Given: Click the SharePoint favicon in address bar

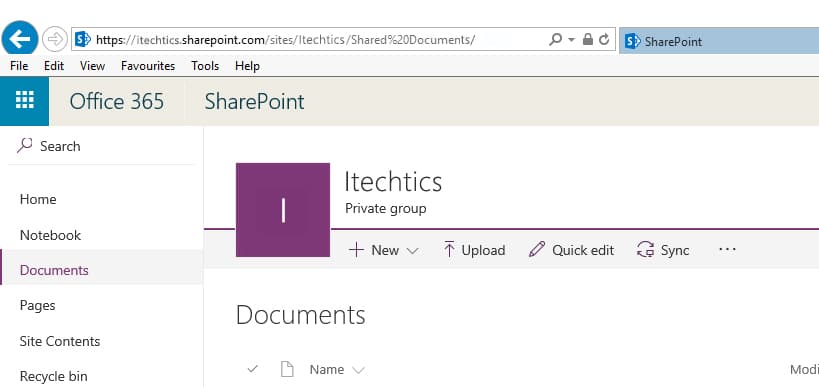Looking at the screenshot, I should pyautogui.click(x=83, y=39).
